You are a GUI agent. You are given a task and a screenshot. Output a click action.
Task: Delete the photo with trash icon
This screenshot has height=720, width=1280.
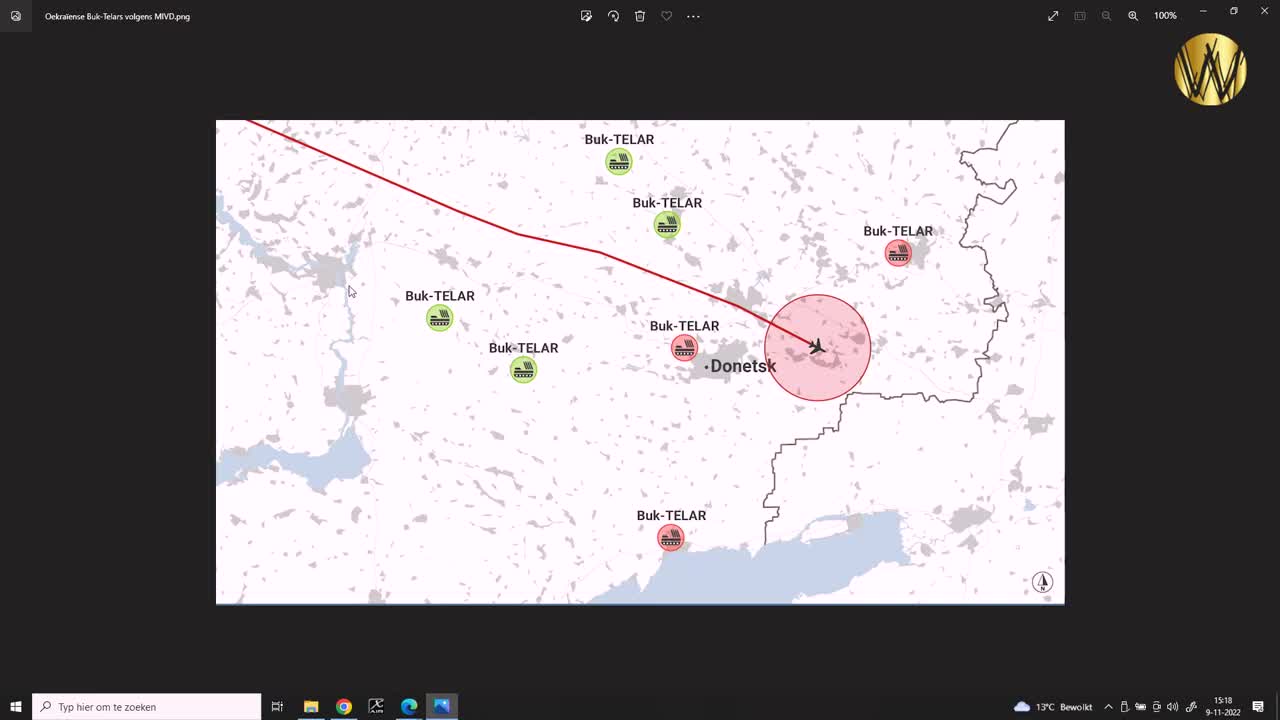click(640, 16)
